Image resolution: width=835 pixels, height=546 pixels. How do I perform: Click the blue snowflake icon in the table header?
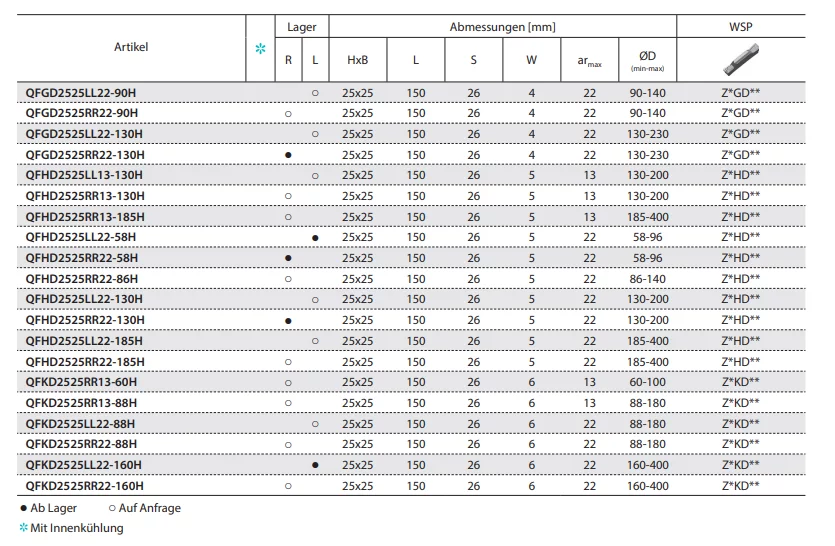click(261, 48)
